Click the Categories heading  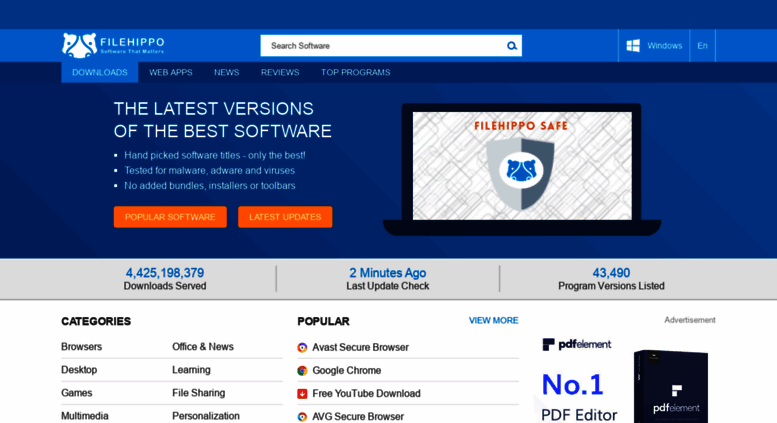pos(96,321)
